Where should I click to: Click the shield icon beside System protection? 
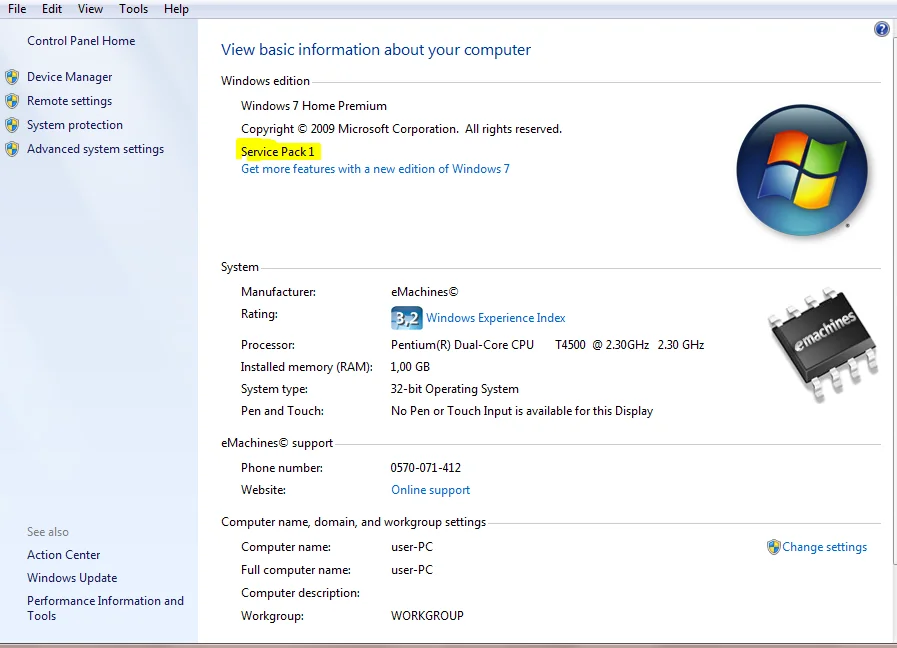click(x=12, y=125)
